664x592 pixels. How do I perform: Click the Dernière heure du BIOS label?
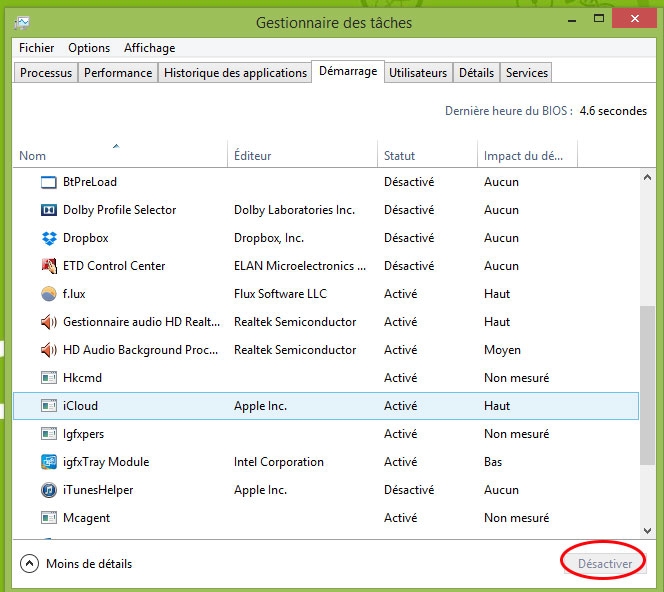tap(509, 111)
